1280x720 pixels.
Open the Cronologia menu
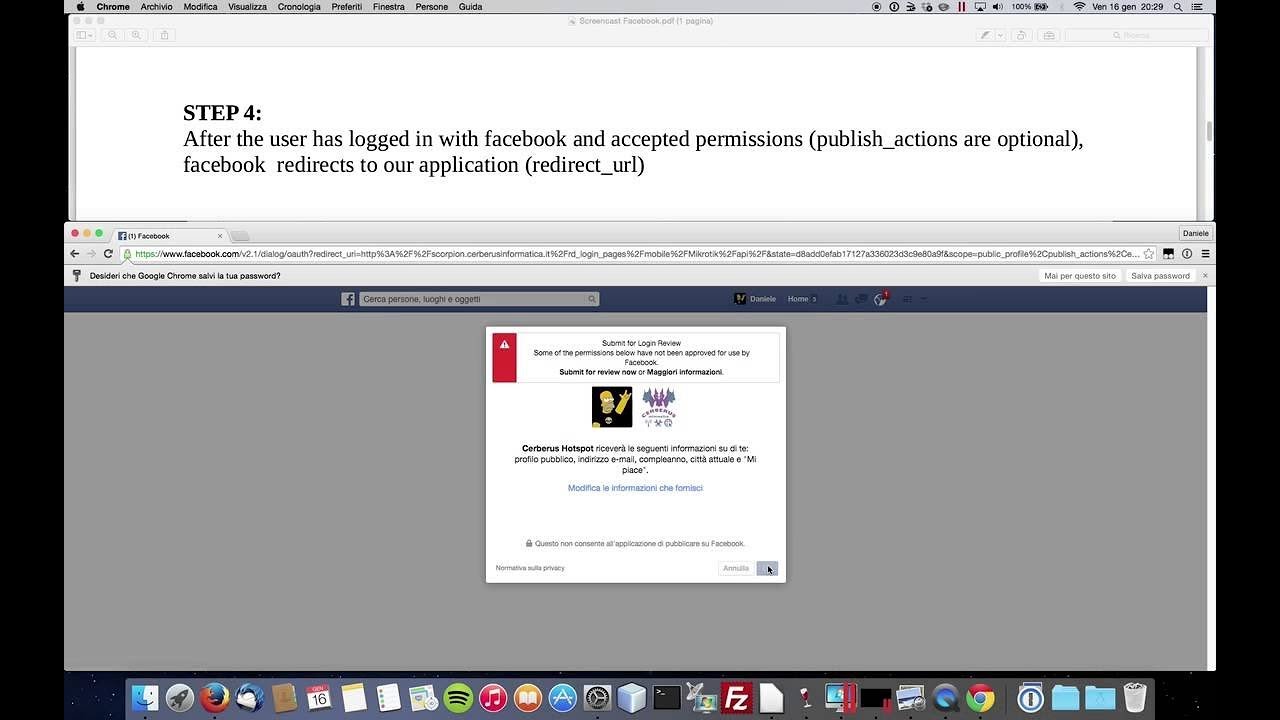pyautogui.click(x=299, y=7)
